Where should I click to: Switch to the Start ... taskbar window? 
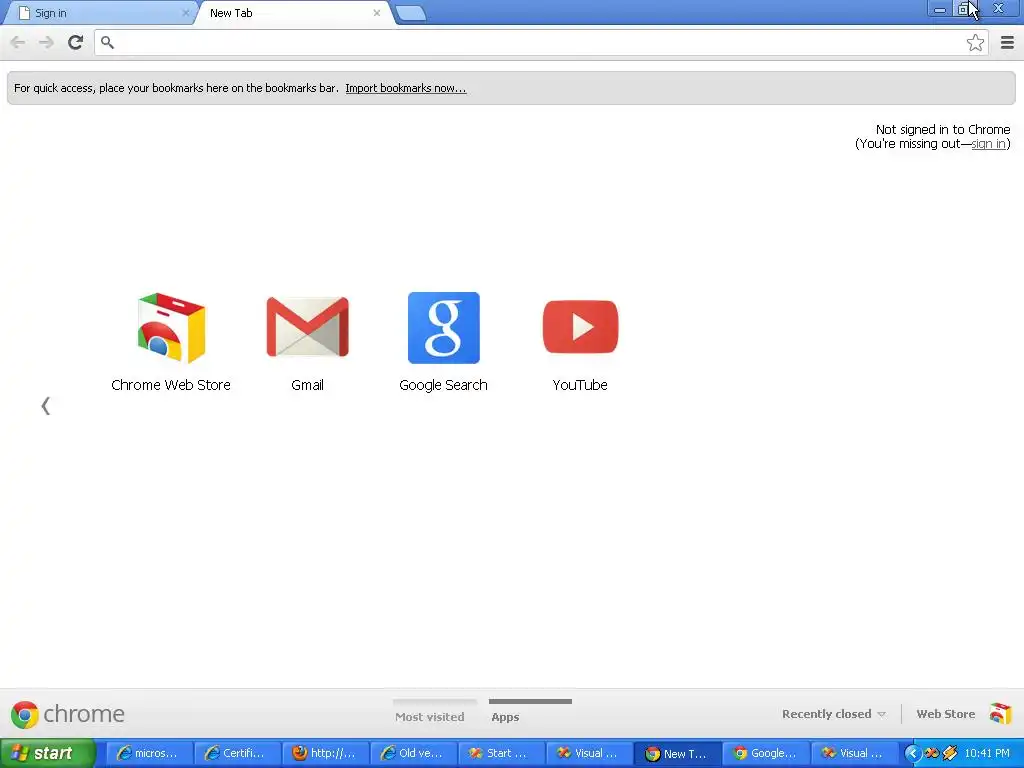coord(502,753)
